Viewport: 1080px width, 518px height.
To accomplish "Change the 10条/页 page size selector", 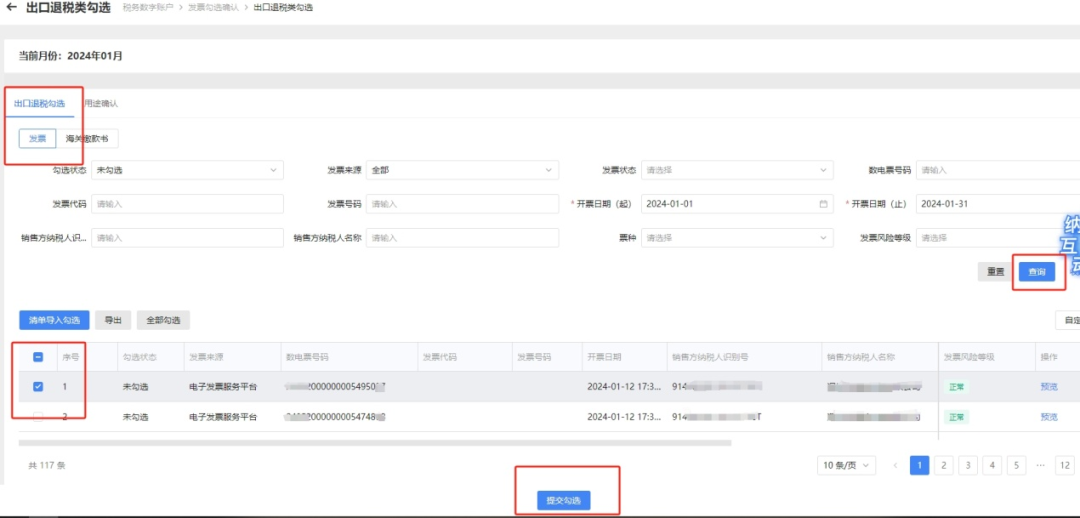I will tap(847, 465).
